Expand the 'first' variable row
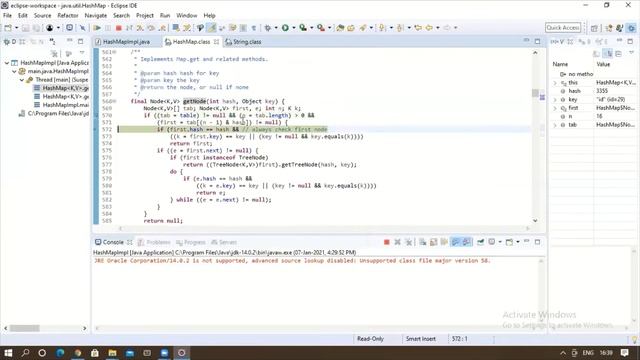Screen dimensions: 640x360 (555, 108)
